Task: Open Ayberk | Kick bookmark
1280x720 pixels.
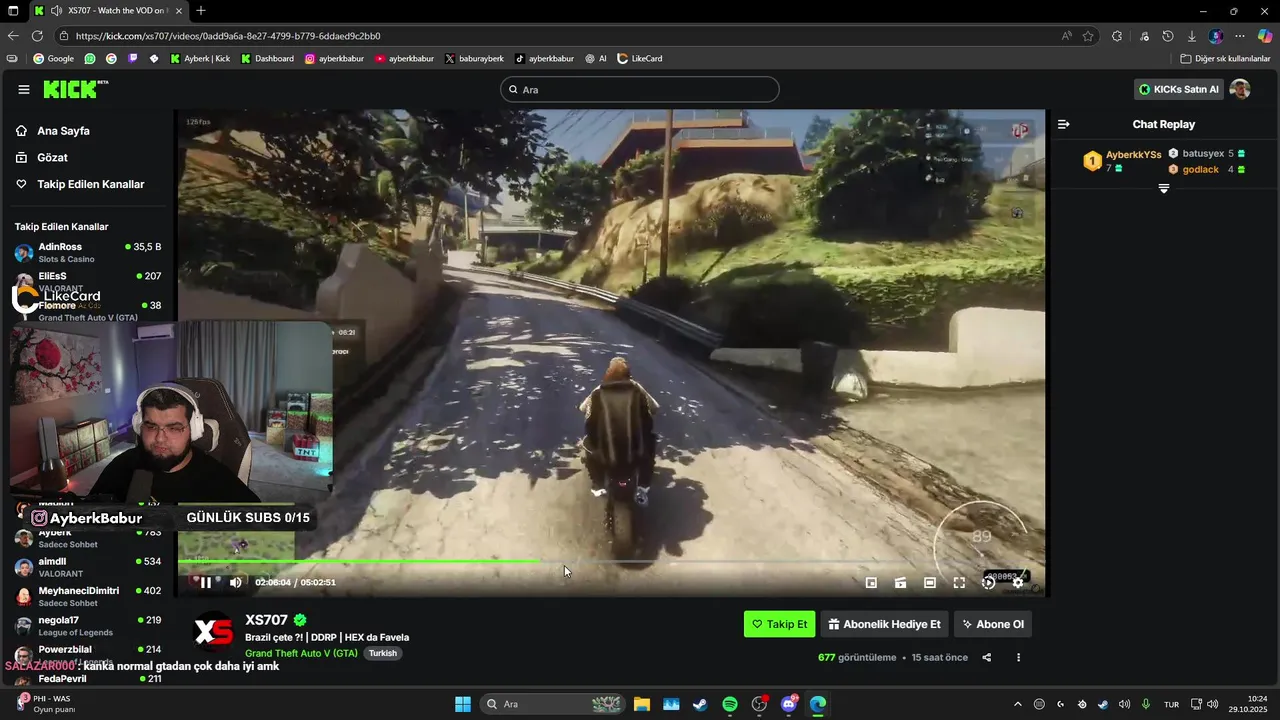Action: pyautogui.click(x=200, y=59)
